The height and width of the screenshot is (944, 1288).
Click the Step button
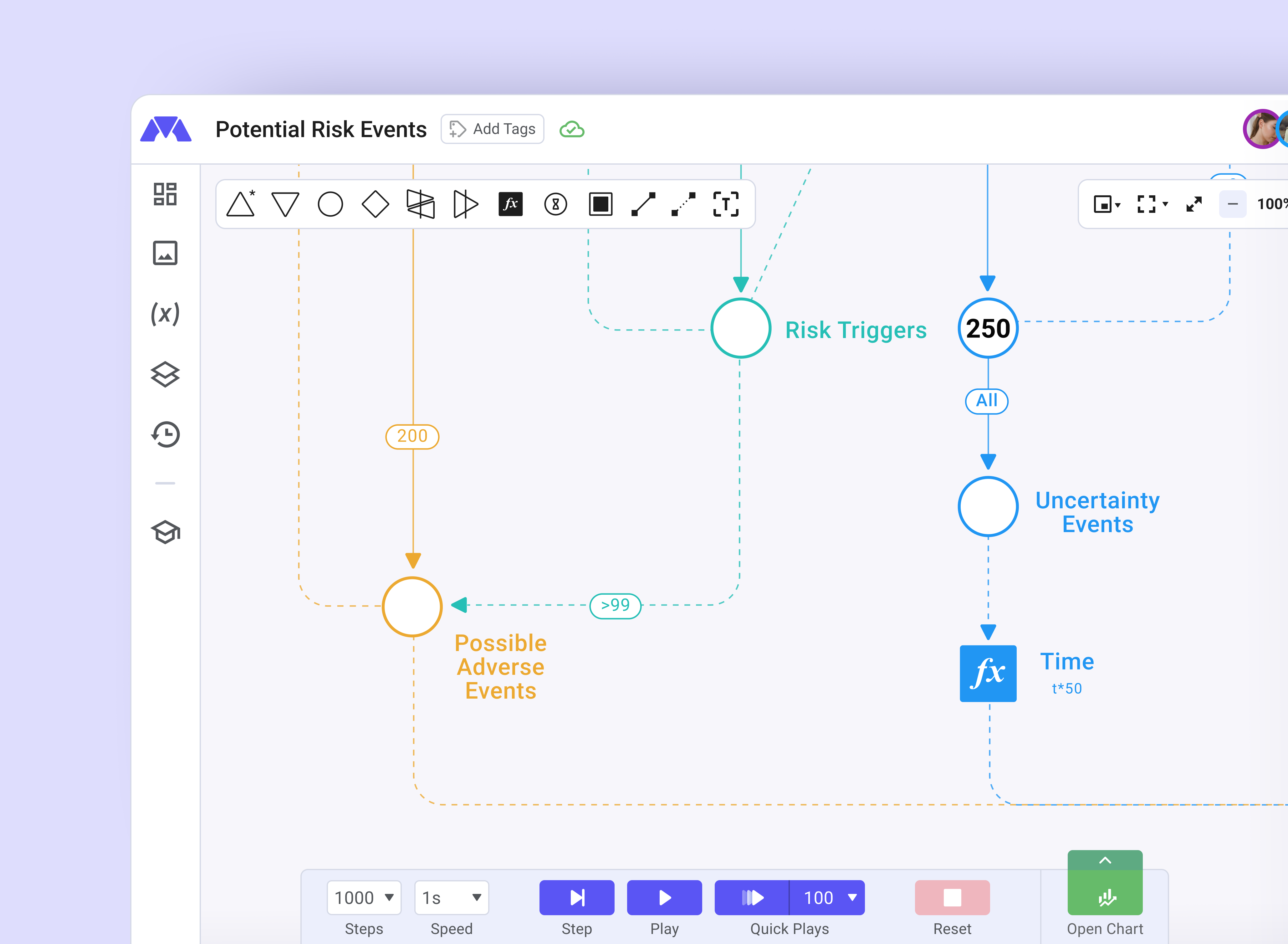(577, 897)
